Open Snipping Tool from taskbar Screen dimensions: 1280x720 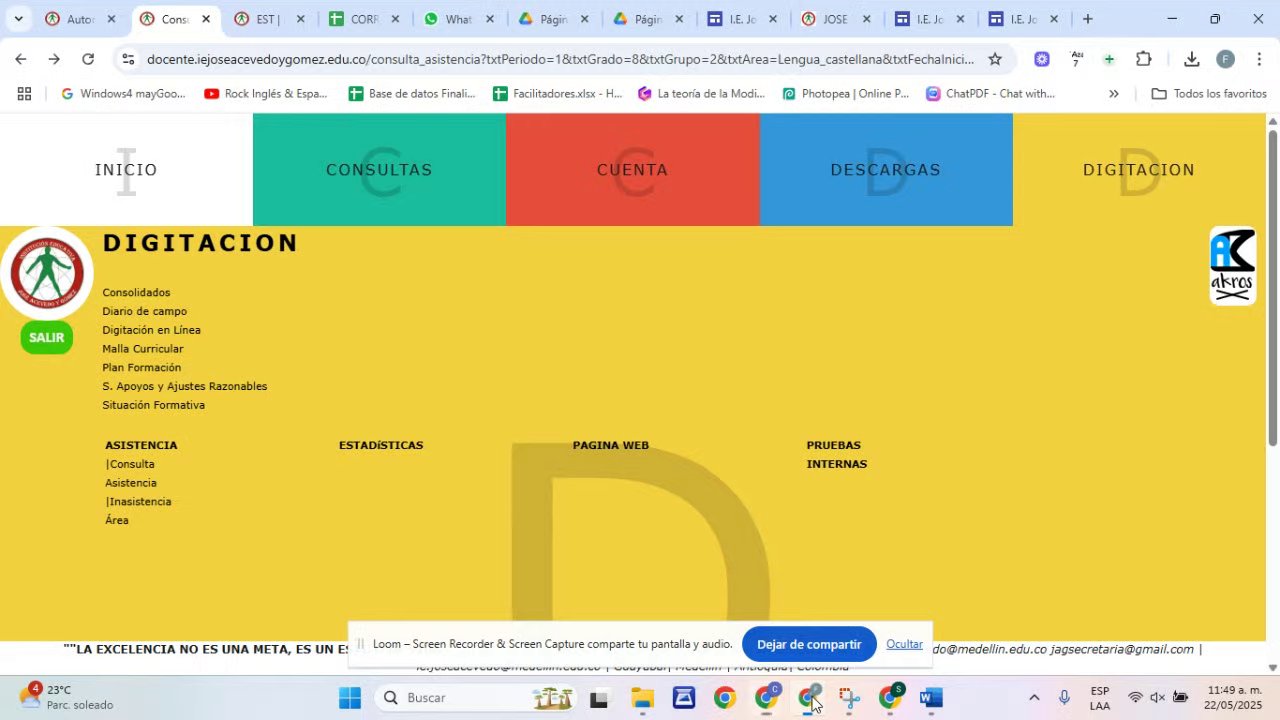tap(849, 698)
